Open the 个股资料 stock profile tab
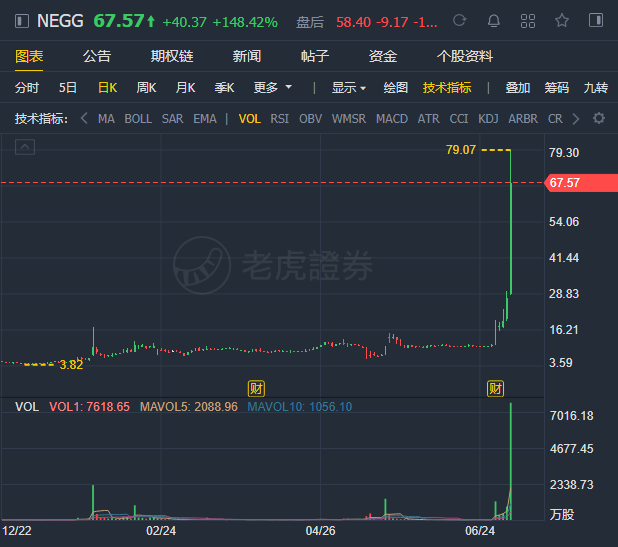Screen dimensions: 618x547 pos(465,56)
